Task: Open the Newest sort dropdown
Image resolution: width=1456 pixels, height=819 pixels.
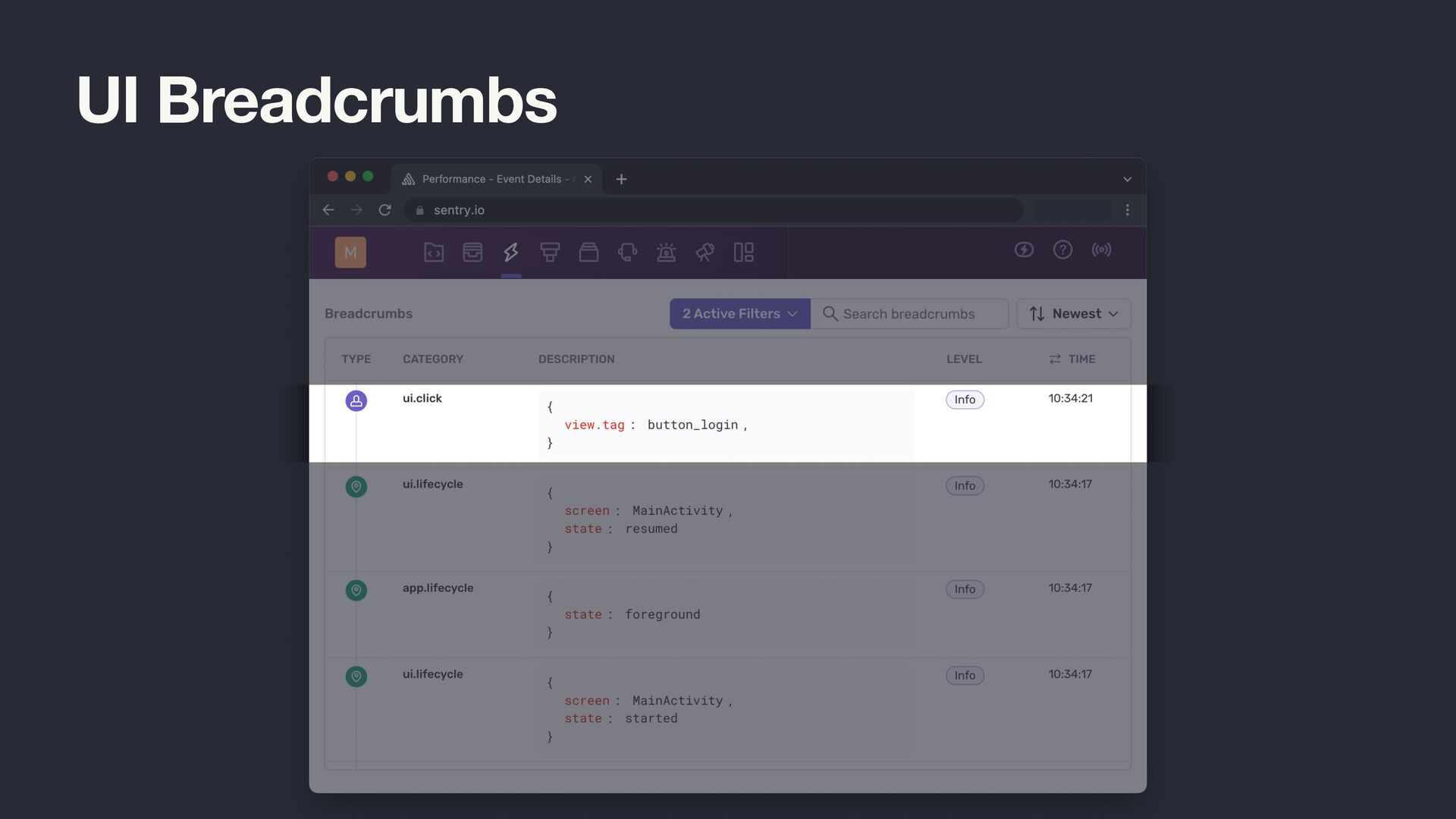Action: coord(1073,313)
